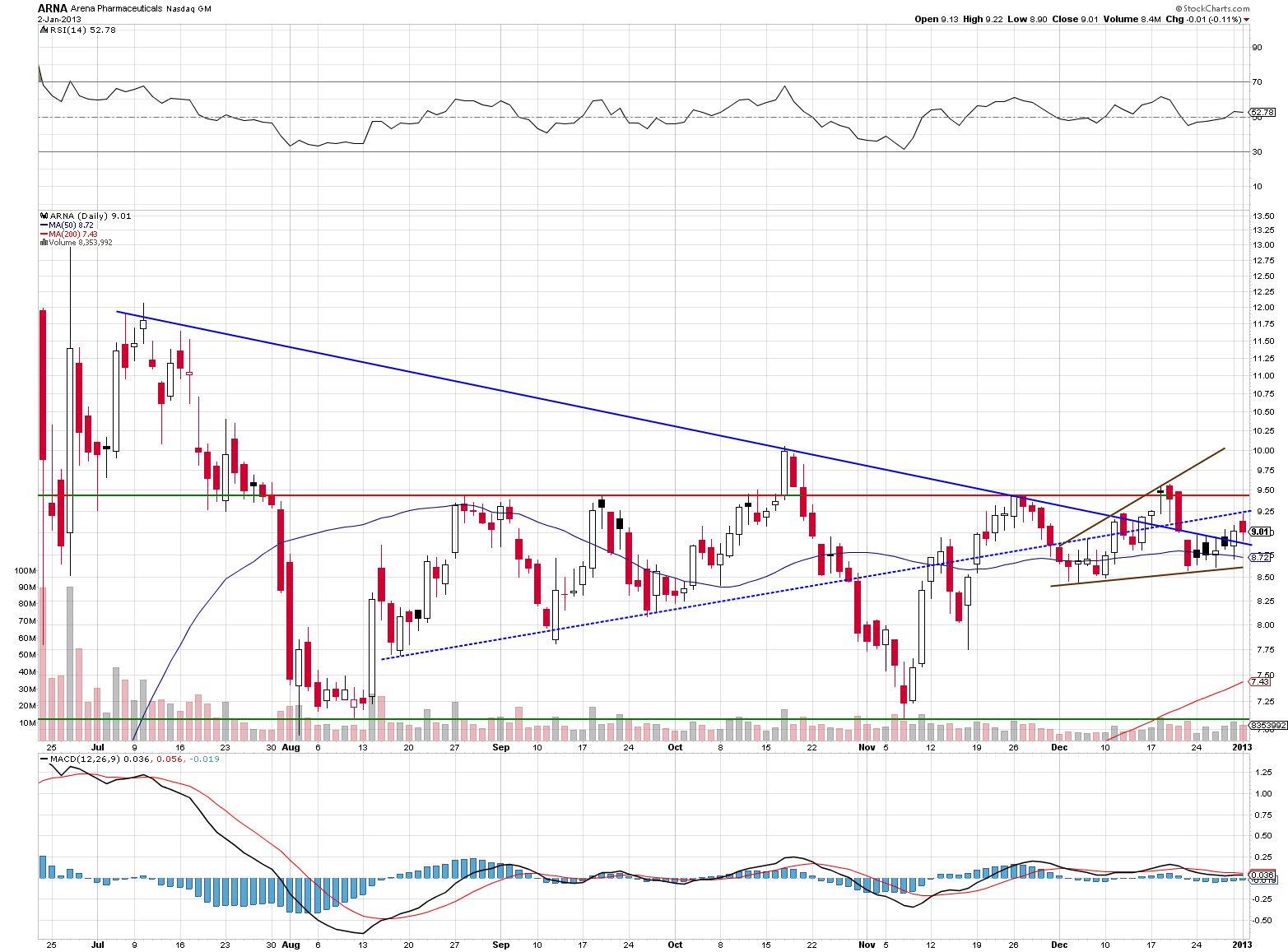Click the 9.01 last price tag on axis

(1260, 532)
